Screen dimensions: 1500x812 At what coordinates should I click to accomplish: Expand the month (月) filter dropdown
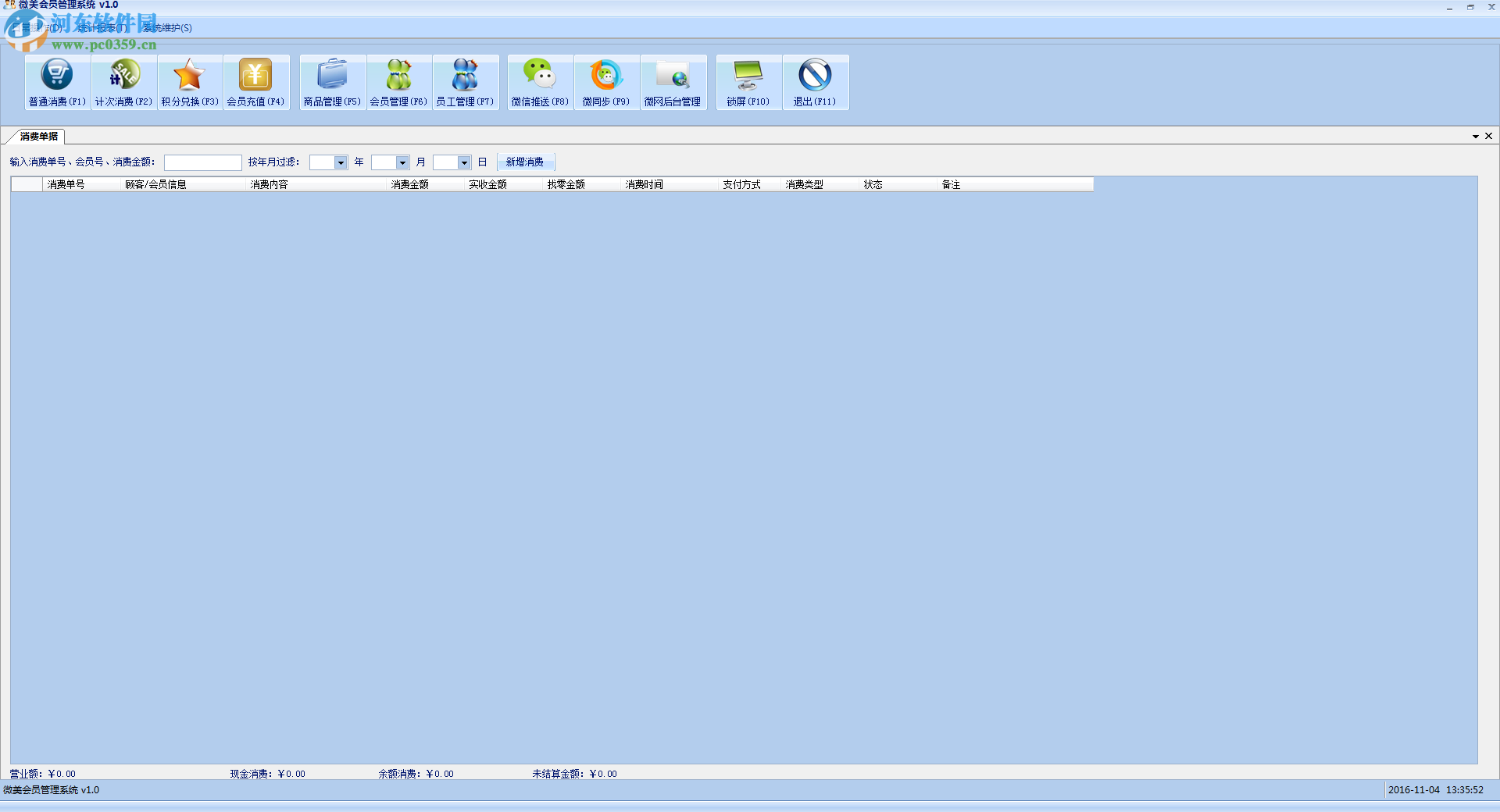(x=402, y=162)
